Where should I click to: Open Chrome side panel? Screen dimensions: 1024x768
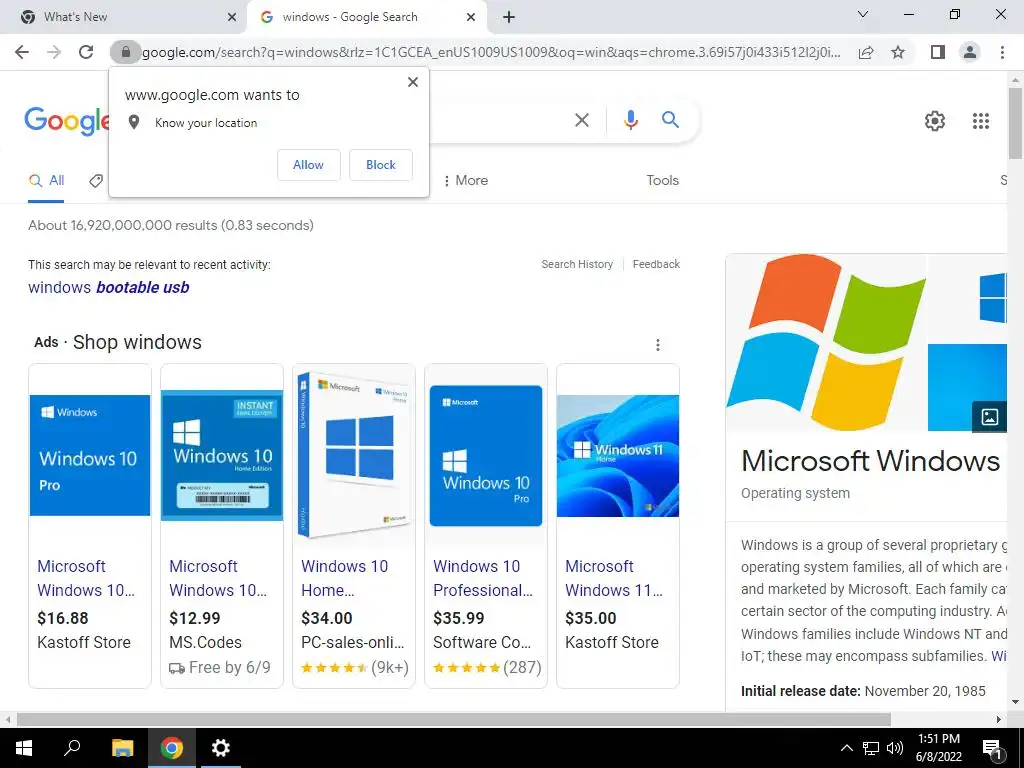click(938, 52)
